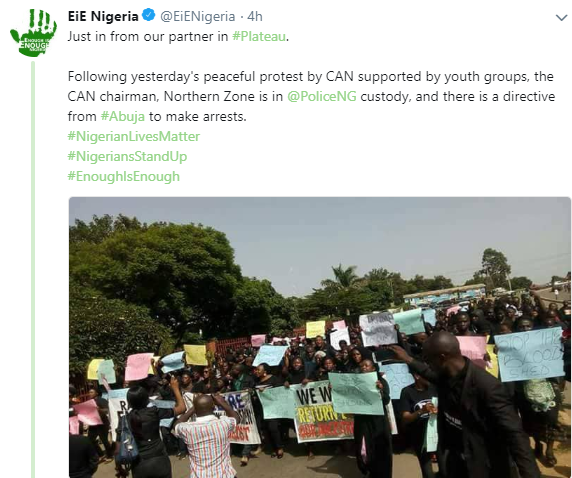Follow the #Abuja hashtag
The height and width of the screenshot is (478, 572).
123,116
